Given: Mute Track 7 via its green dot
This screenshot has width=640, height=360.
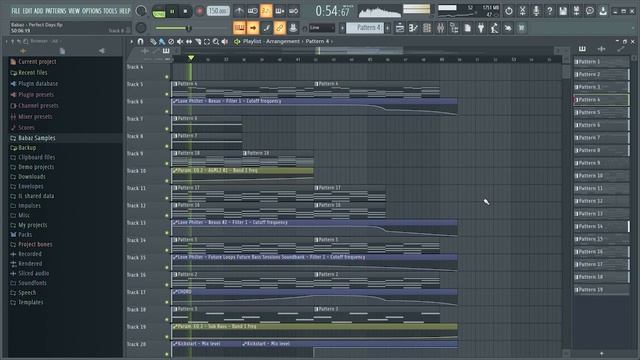Looking at the screenshot, I should pos(167,129).
